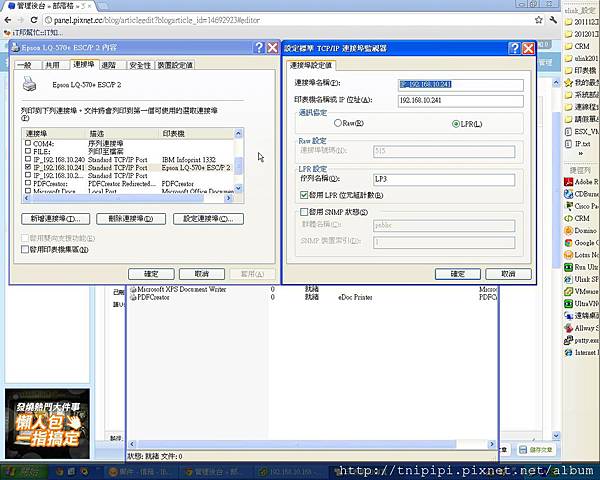
Task: Reload the page with the refresh icon
Action: click(x=34, y=20)
